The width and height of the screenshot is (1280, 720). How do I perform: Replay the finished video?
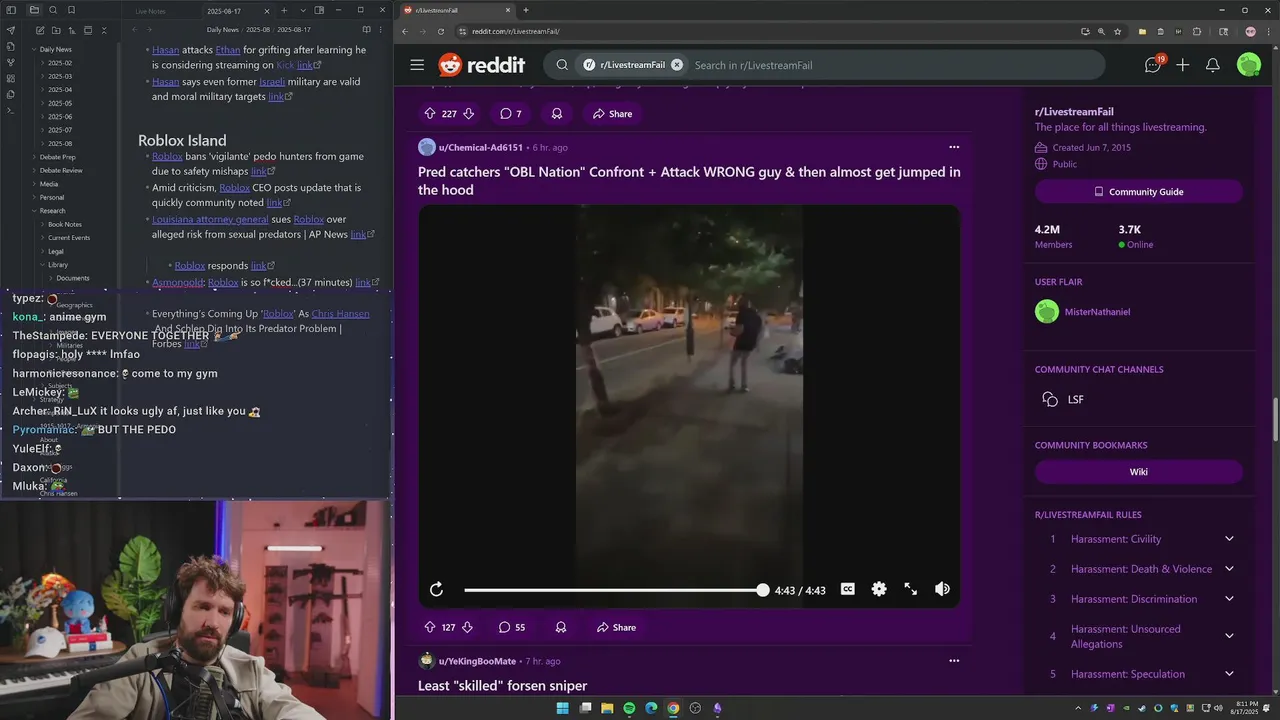coord(436,590)
